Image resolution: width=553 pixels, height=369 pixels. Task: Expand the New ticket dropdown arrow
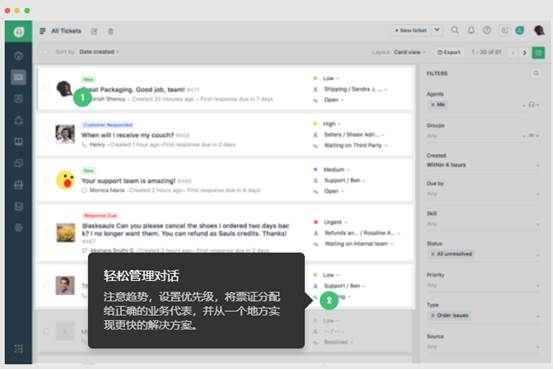click(x=437, y=30)
